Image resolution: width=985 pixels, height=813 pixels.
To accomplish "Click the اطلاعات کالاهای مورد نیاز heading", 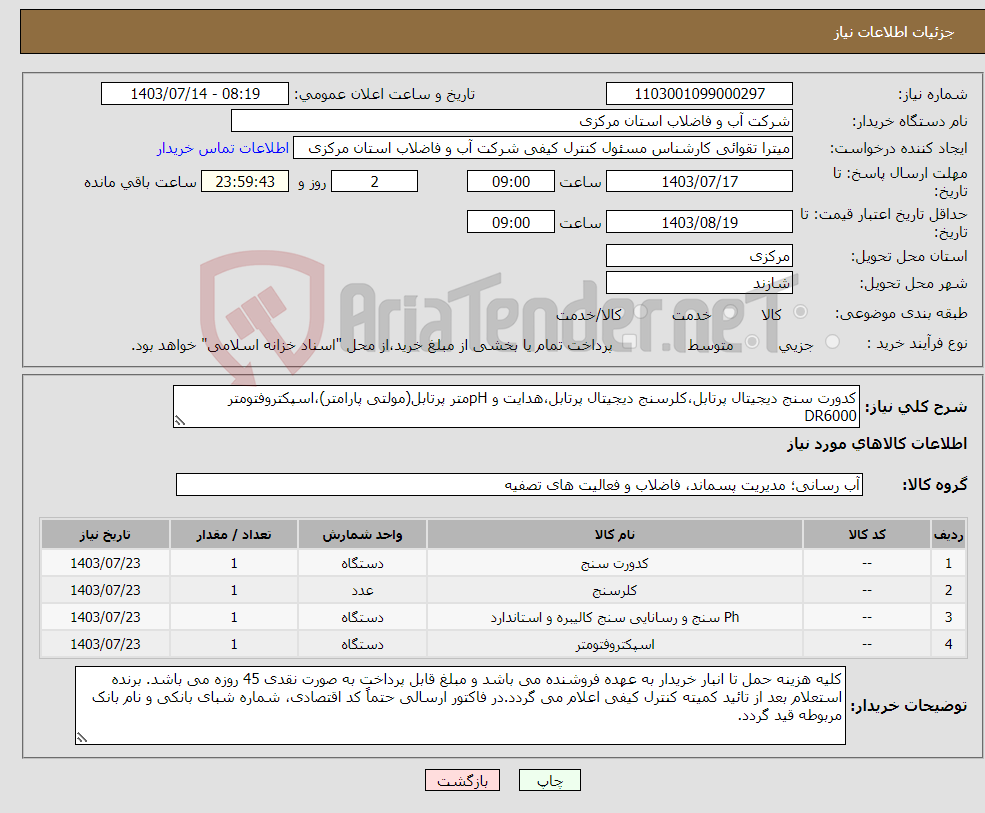I will pos(876,444).
